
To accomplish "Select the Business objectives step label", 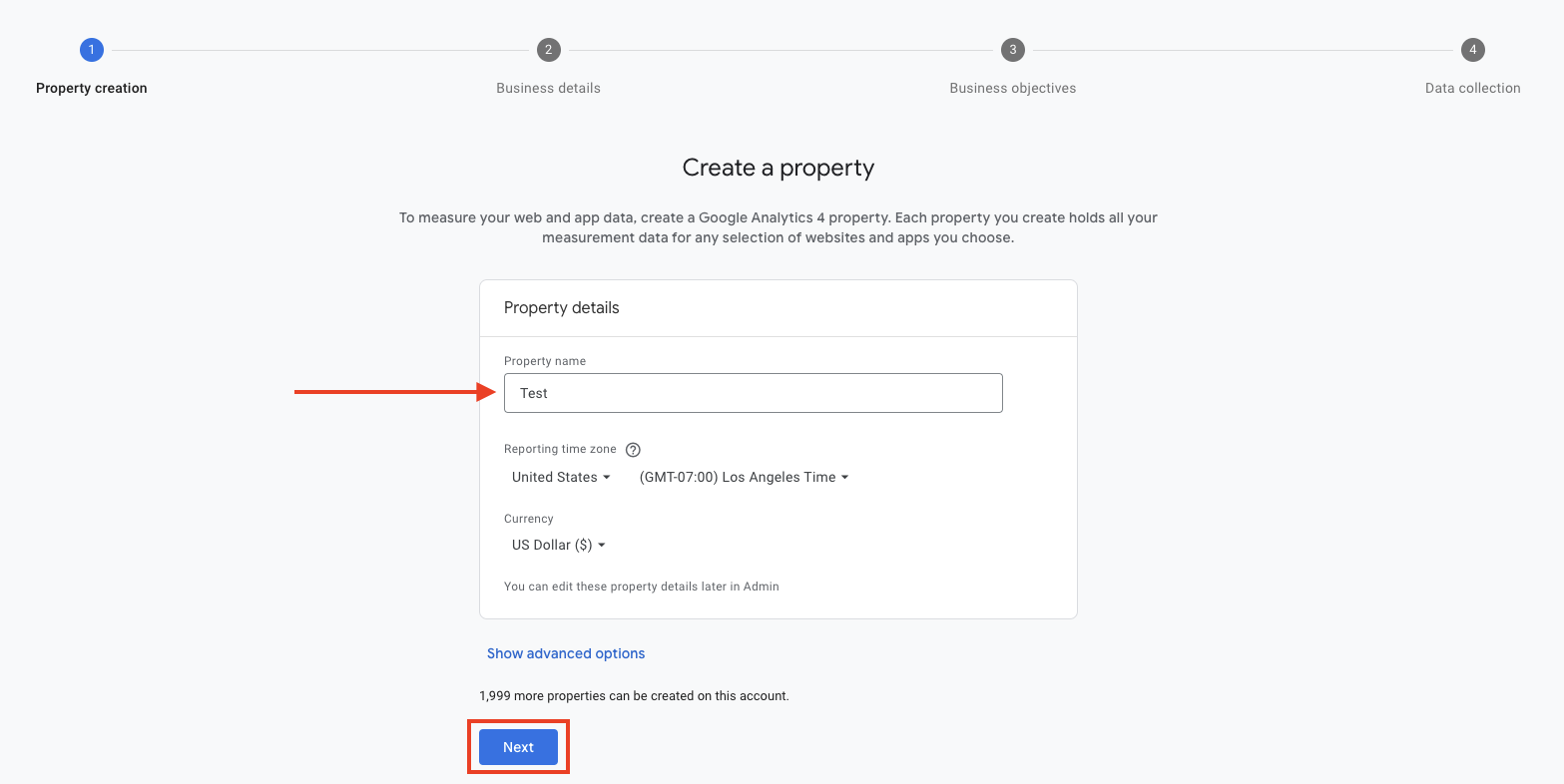I will pos(1013,88).
